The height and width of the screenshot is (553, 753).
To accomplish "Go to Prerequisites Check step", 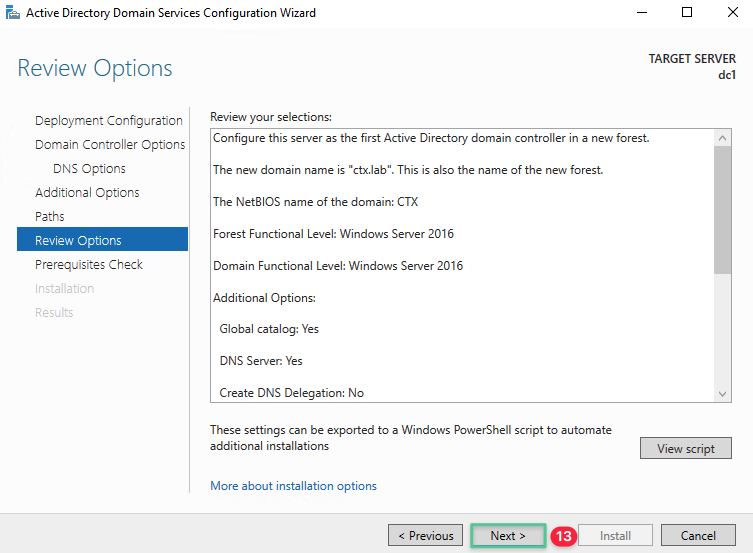I will point(89,264).
